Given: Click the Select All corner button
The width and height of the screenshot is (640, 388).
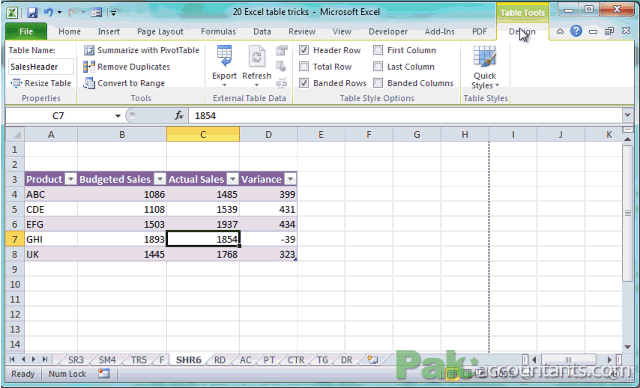Looking at the screenshot, I should pos(15,134).
